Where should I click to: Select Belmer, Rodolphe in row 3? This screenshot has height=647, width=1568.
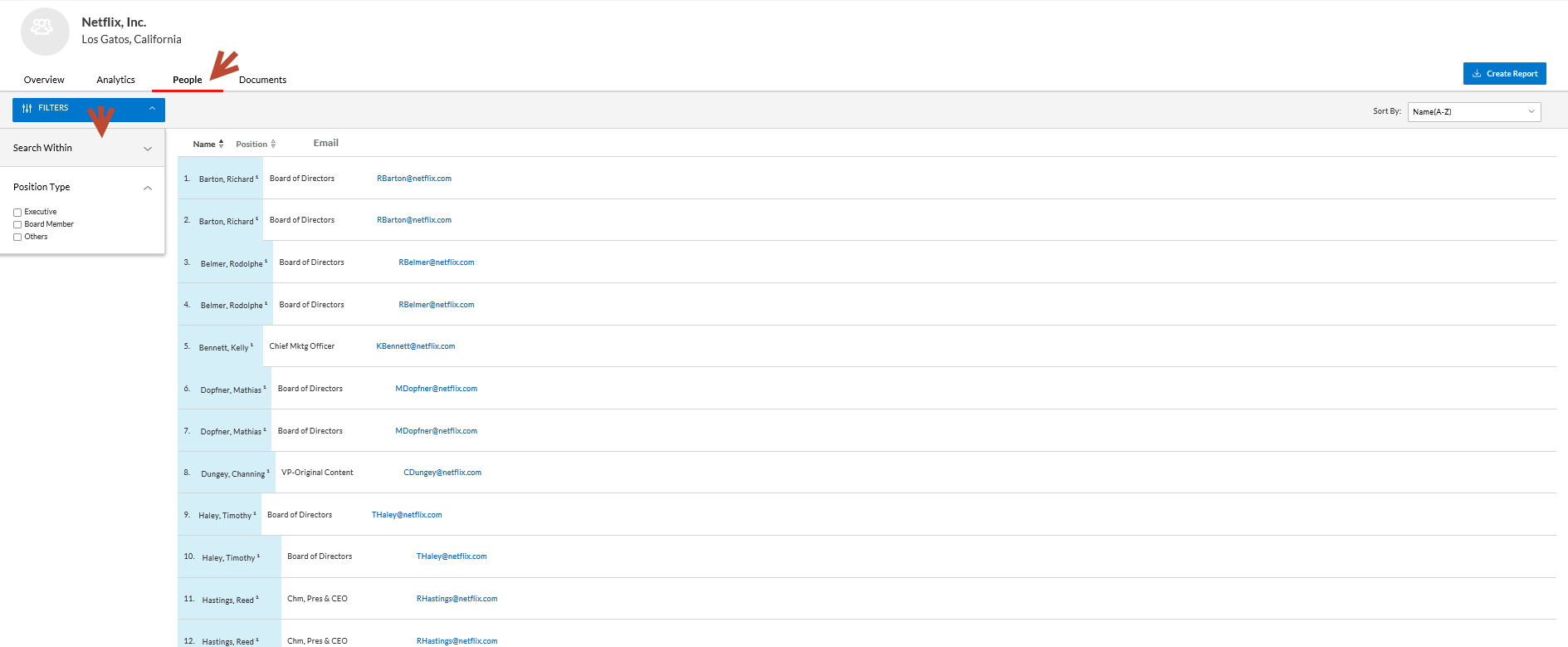click(232, 264)
